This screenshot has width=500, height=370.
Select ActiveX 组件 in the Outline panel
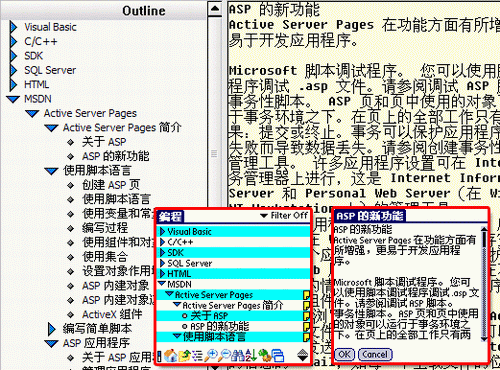112,314
